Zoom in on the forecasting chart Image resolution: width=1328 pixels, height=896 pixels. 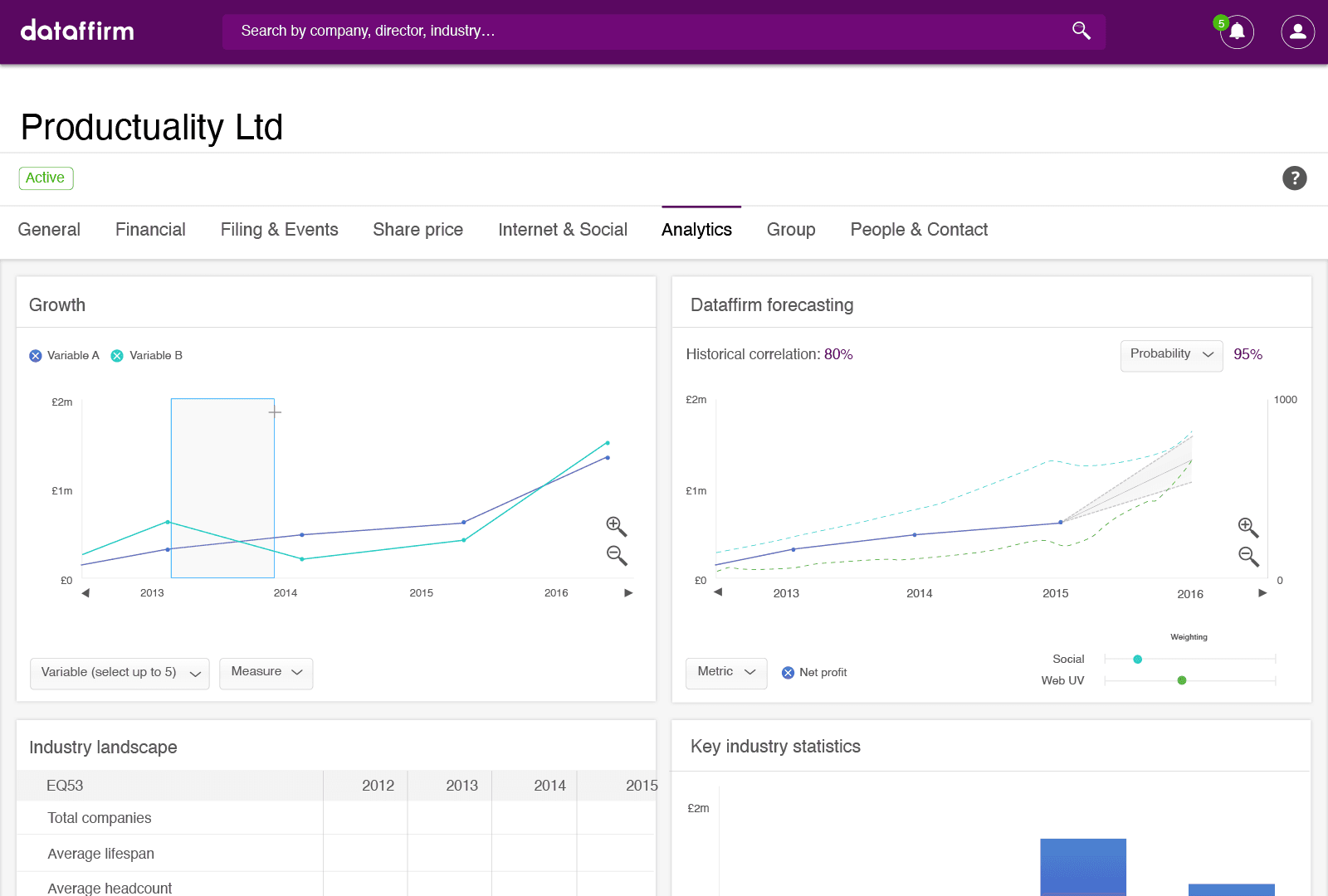[x=1248, y=528]
